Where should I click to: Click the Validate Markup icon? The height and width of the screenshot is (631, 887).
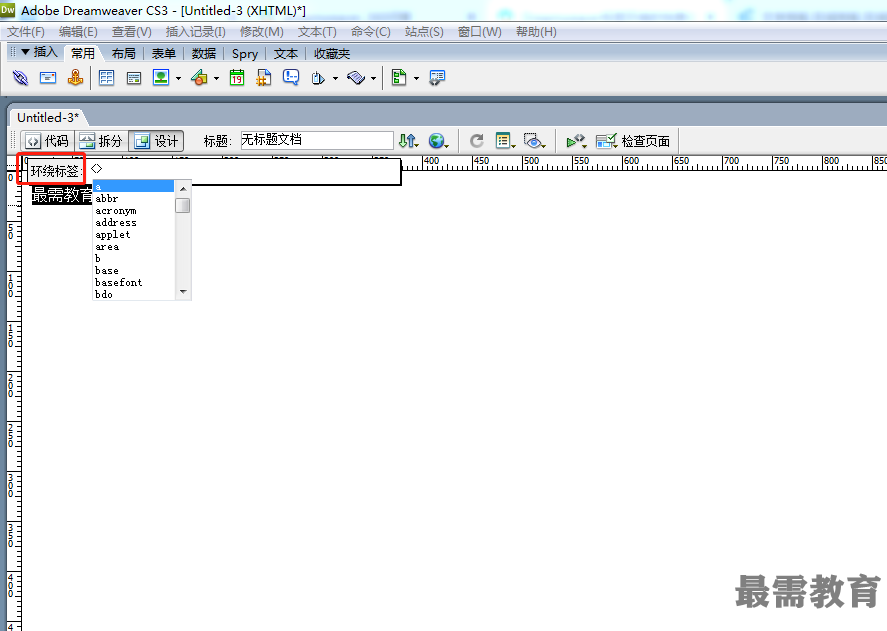tap(576, 141)
